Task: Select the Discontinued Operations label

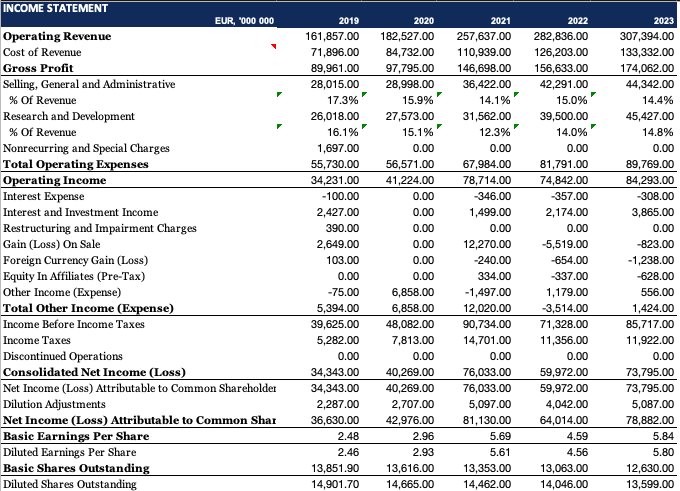Action: pyautogui.click(x=63, y=357)
